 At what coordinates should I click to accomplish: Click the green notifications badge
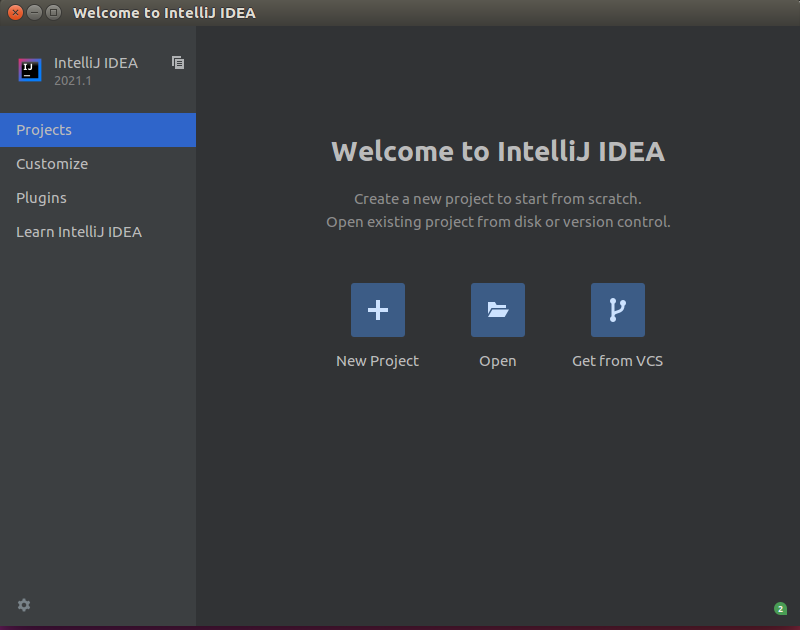(x=780, y=609)
